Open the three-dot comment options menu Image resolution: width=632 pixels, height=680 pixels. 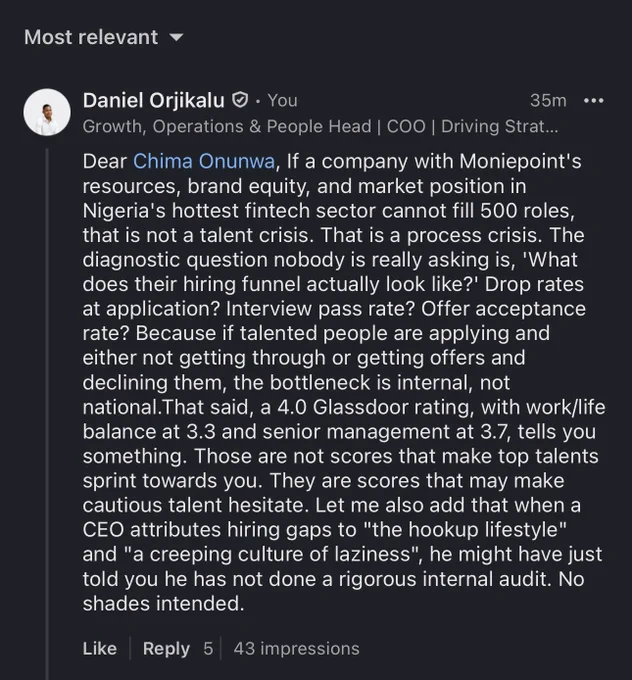coord(593,101)
